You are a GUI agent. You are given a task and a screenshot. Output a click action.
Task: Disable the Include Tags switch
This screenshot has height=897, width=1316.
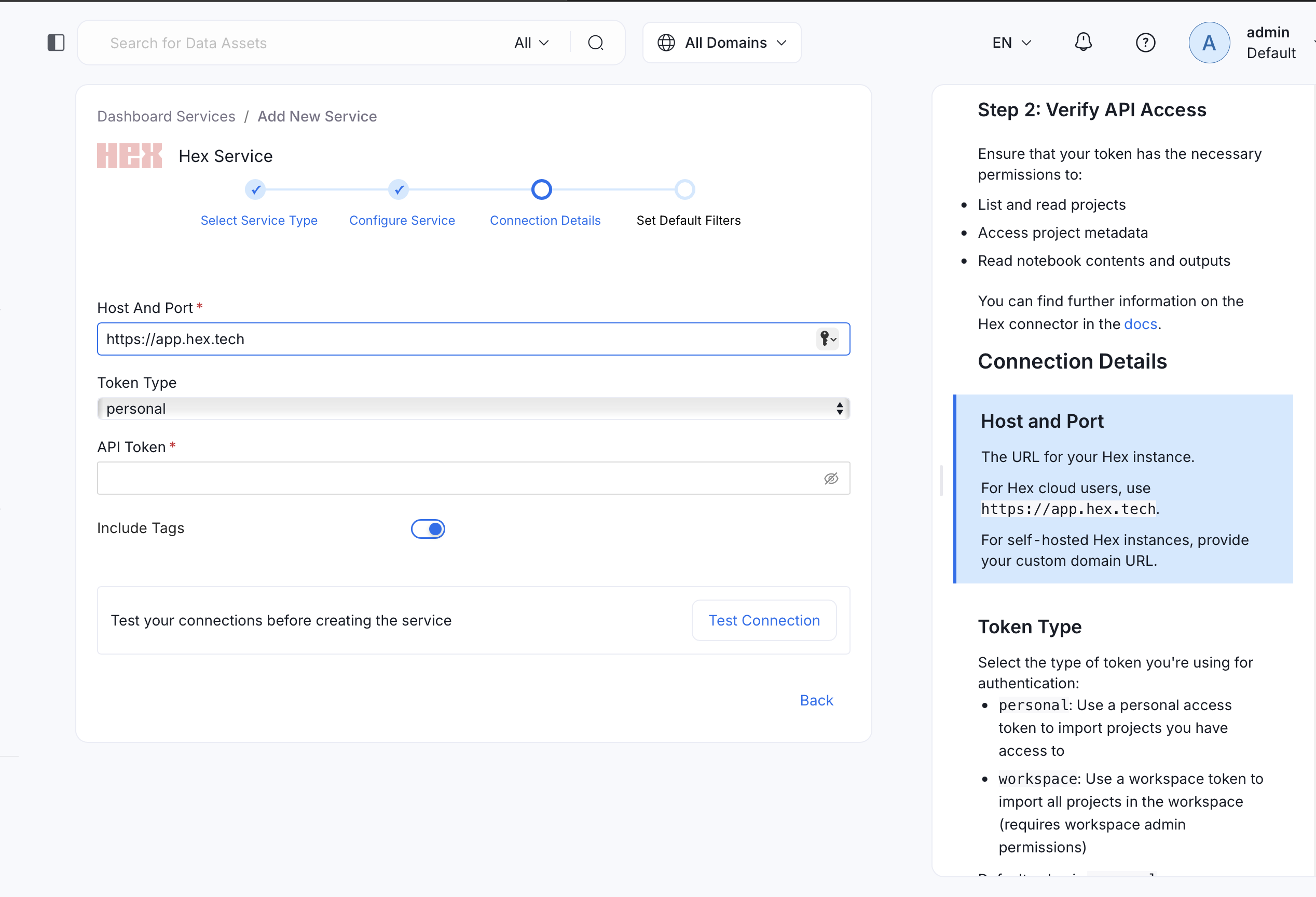point(428,528)
